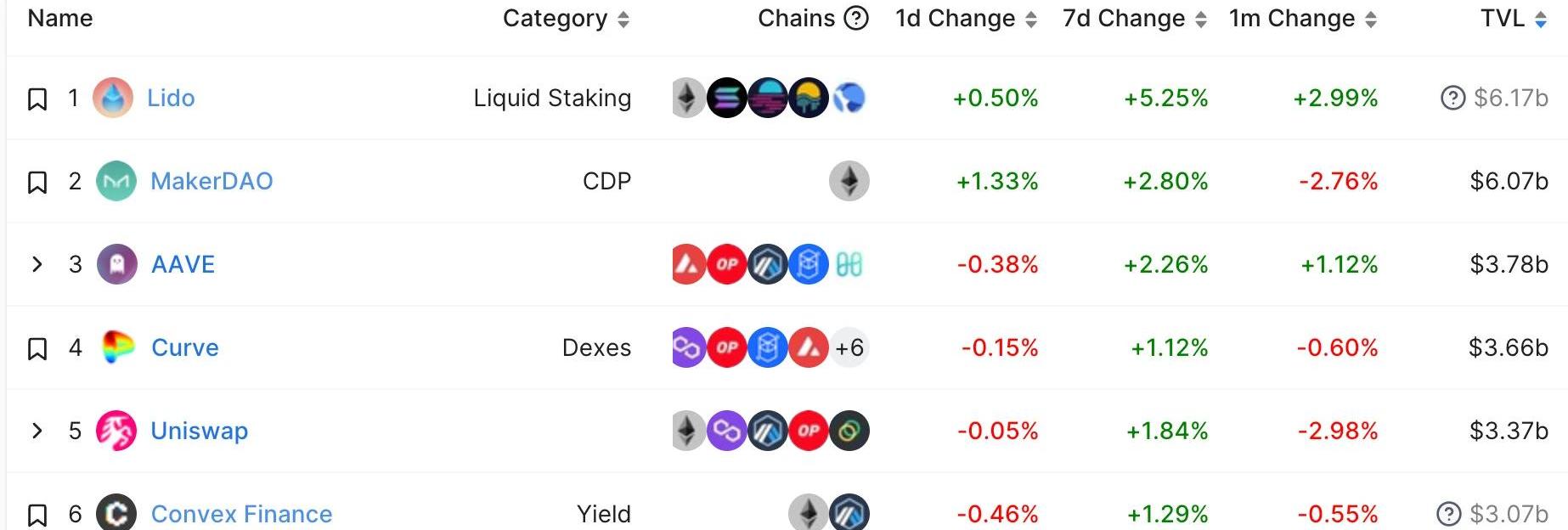
Task: Click the Lido protocol logo icon
Action: tap(113, 98)
